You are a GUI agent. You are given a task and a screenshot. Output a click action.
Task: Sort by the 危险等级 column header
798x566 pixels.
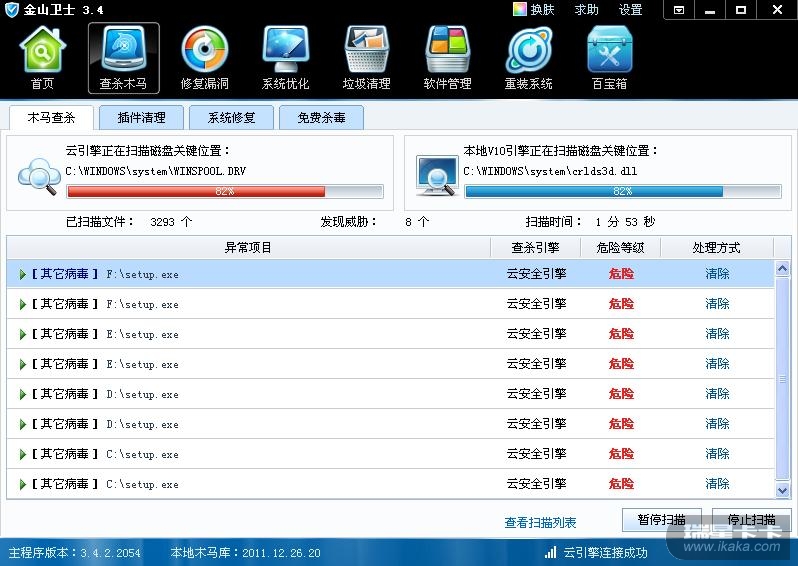click(620, 248)
